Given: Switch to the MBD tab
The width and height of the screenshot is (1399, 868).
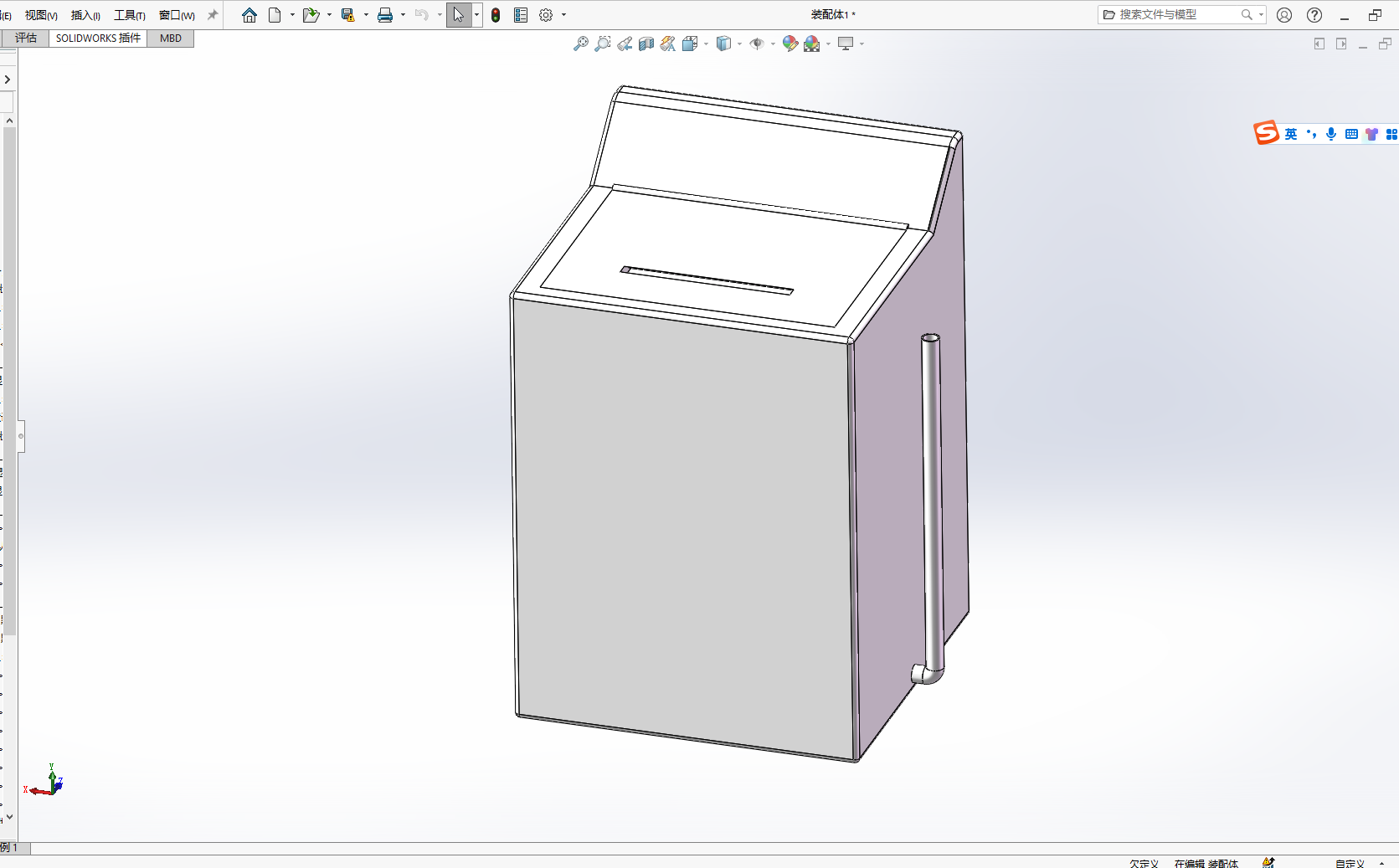Looking at the screenshot, I should (171, 39).
